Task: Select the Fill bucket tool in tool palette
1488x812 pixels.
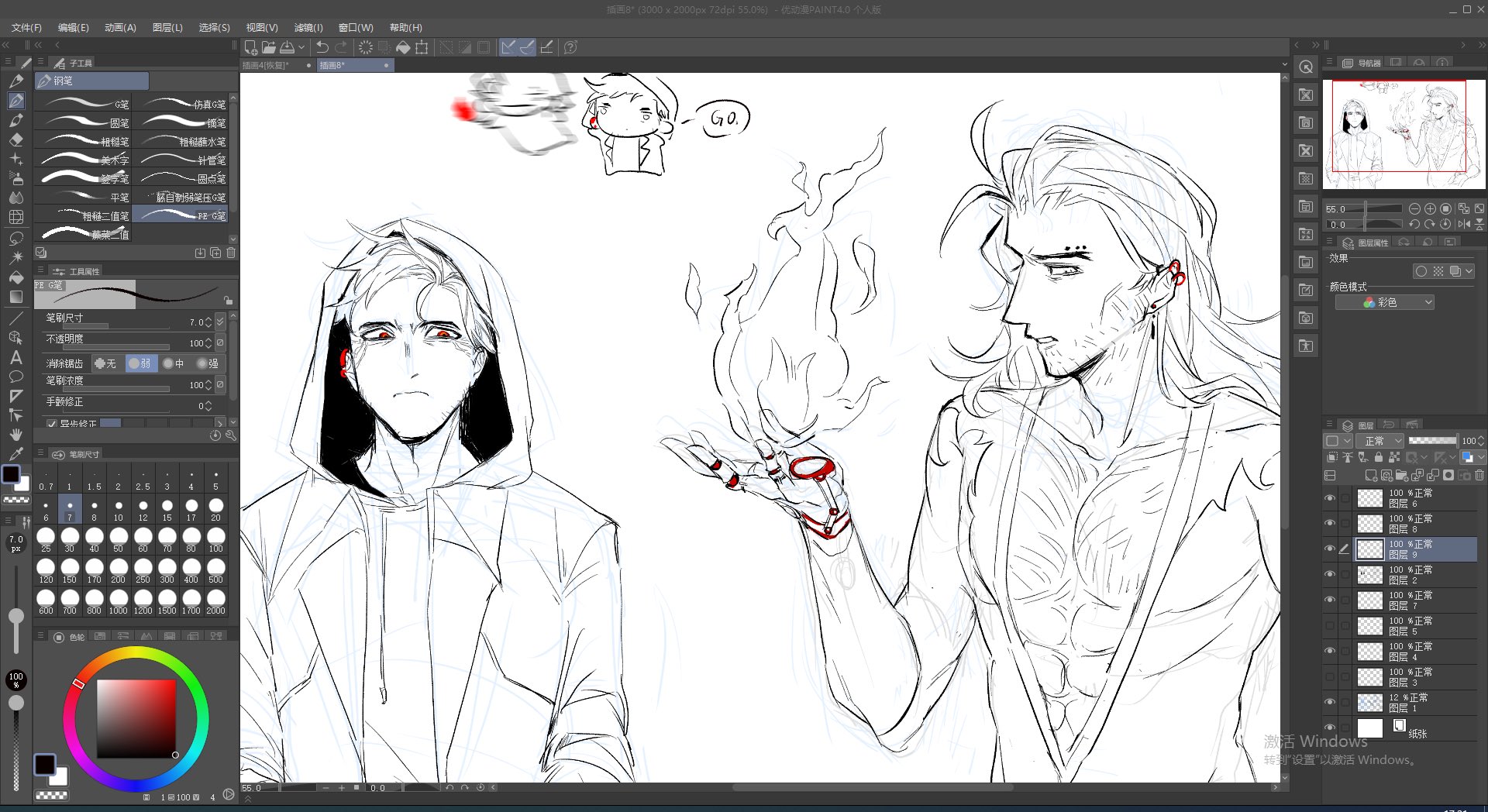Action: pyautogui.click(x=15, y=277)
